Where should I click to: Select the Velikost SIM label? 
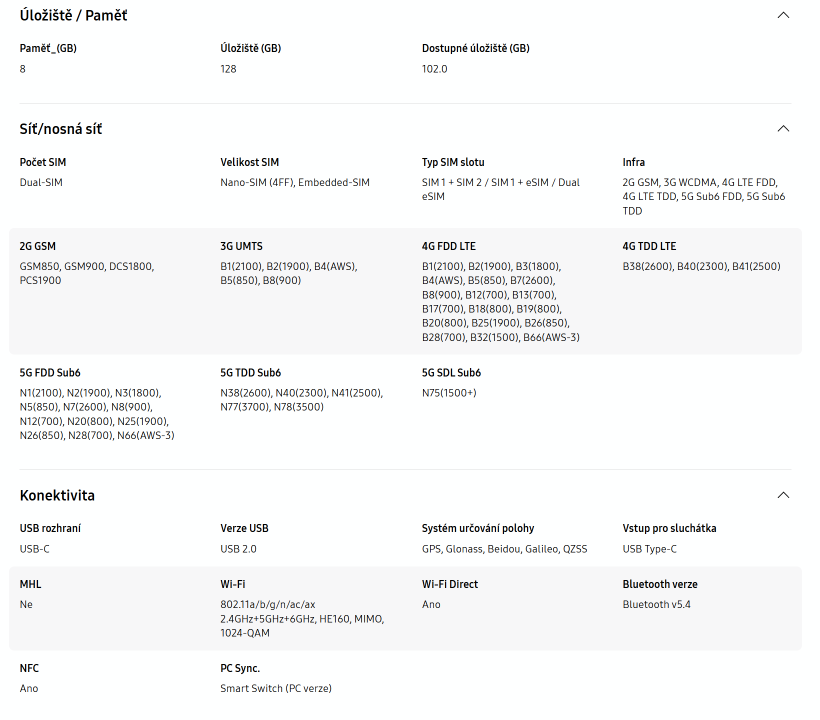click(x=249, y=162)
